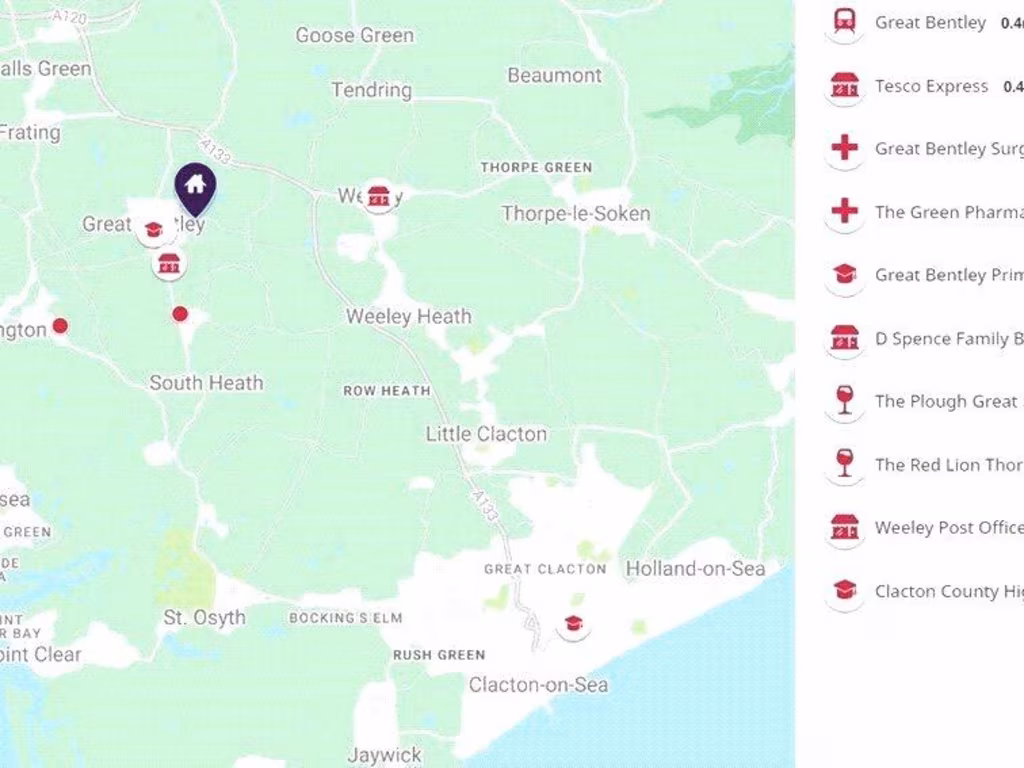The height and width of the screenshot is (768, 1024).
Task: Click the red dot above South Heath
Action: tap(180, 314)
